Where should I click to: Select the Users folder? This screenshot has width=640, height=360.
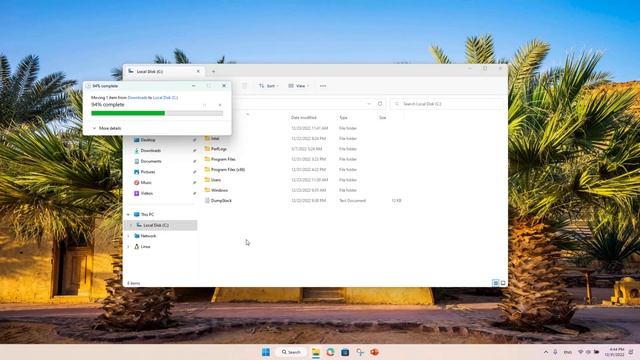(216, 180)
